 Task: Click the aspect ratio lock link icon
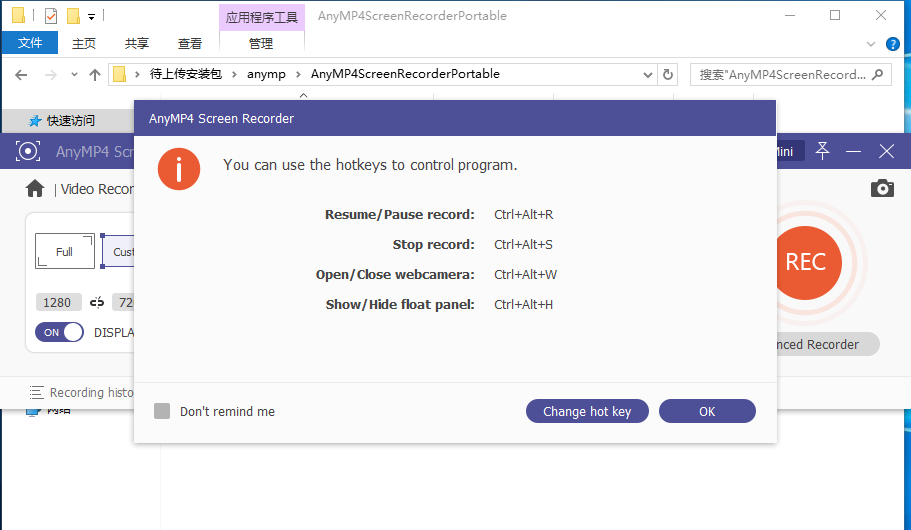coord(96,302)
